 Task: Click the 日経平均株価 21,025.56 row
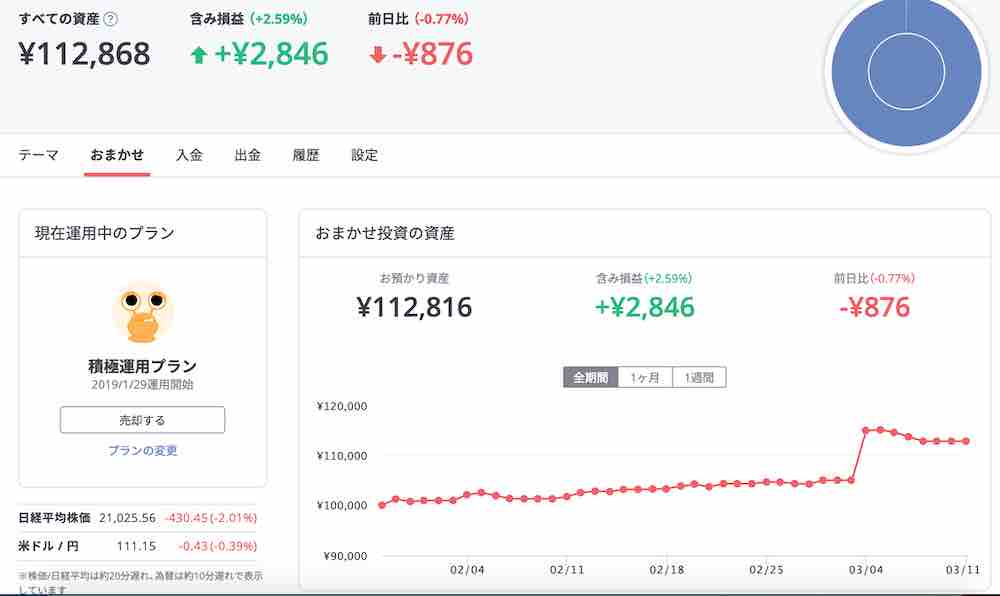[137, 518]
